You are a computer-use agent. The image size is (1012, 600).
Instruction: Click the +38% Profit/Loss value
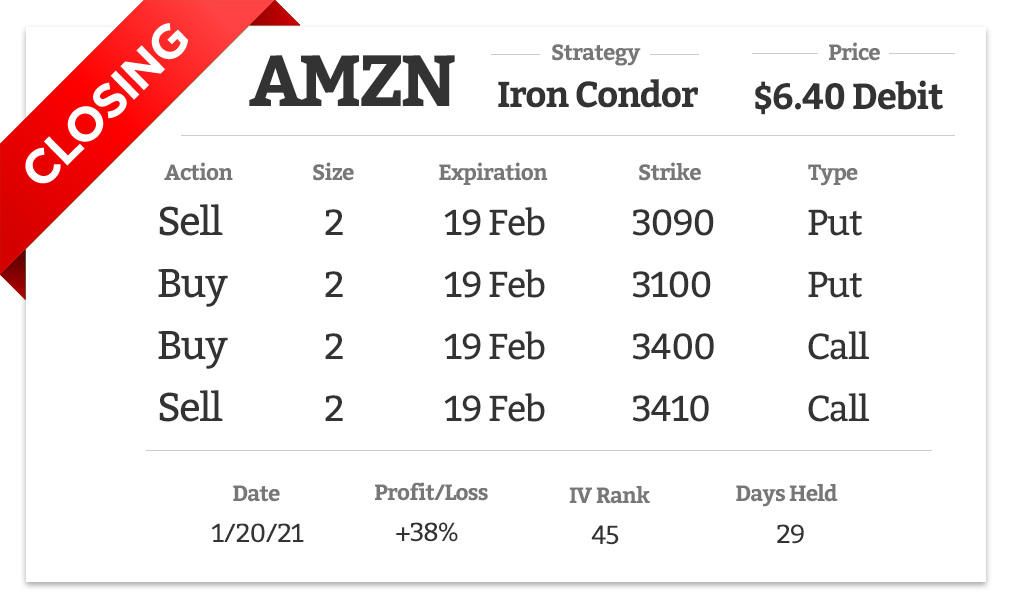point(426,533)
